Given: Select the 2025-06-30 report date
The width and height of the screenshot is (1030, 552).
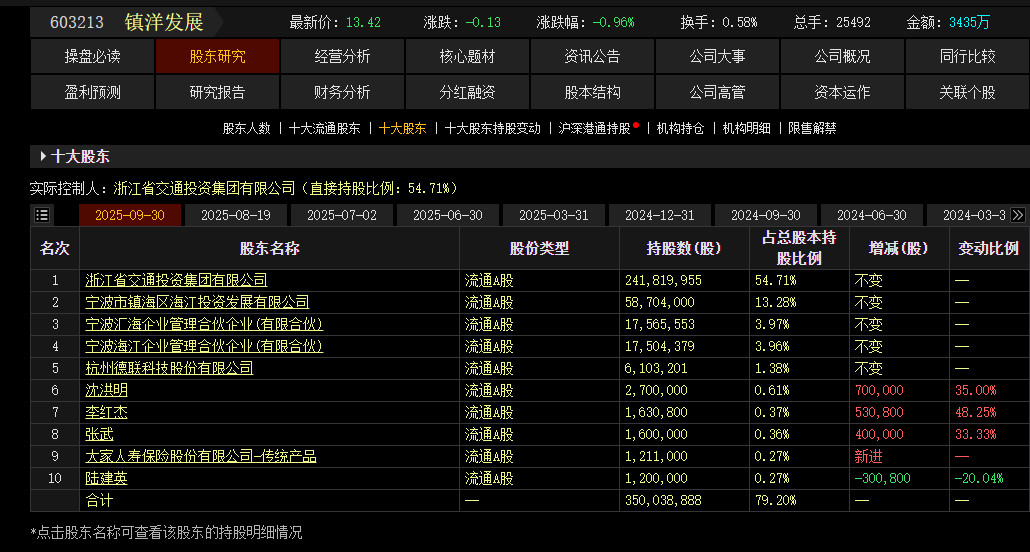Looking at the screenshot, I should tap(447, 215).
